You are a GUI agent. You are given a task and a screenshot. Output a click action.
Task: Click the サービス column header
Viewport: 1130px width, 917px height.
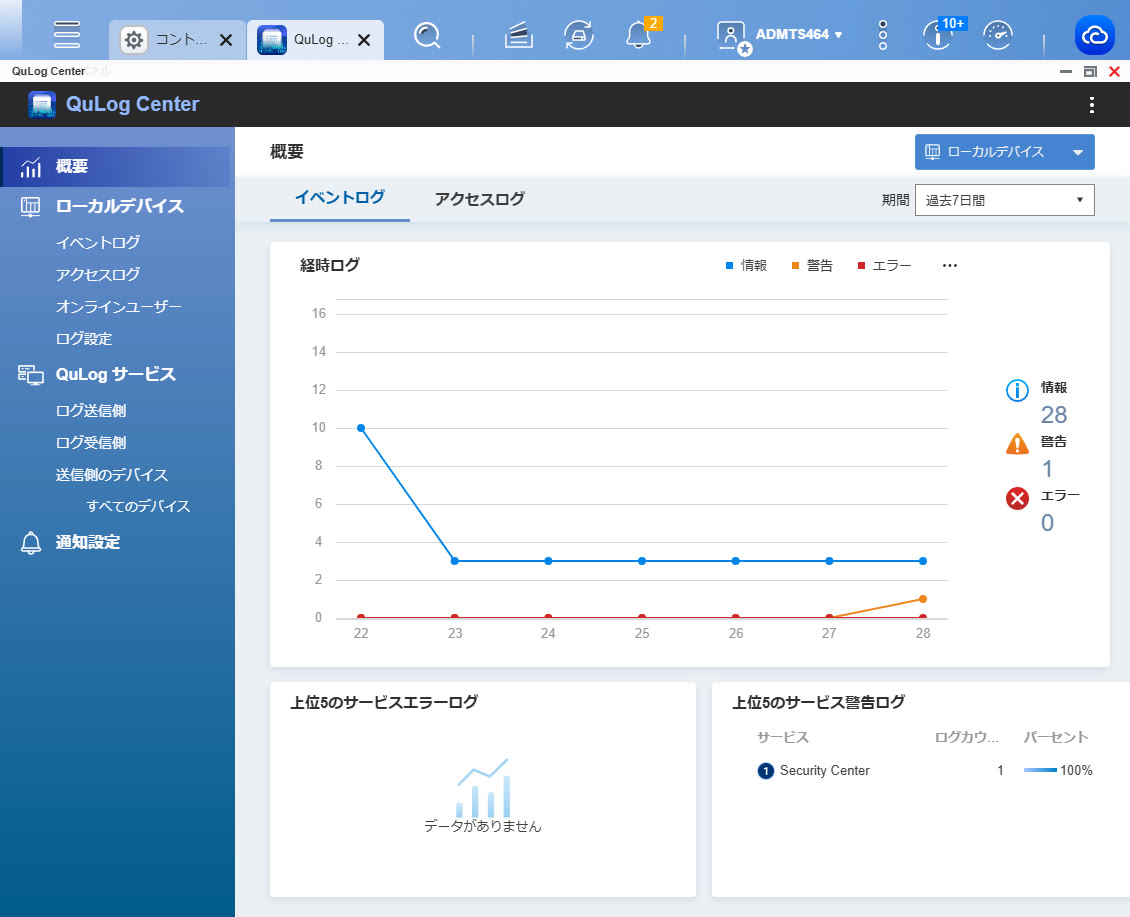click(x=783, y=737)
